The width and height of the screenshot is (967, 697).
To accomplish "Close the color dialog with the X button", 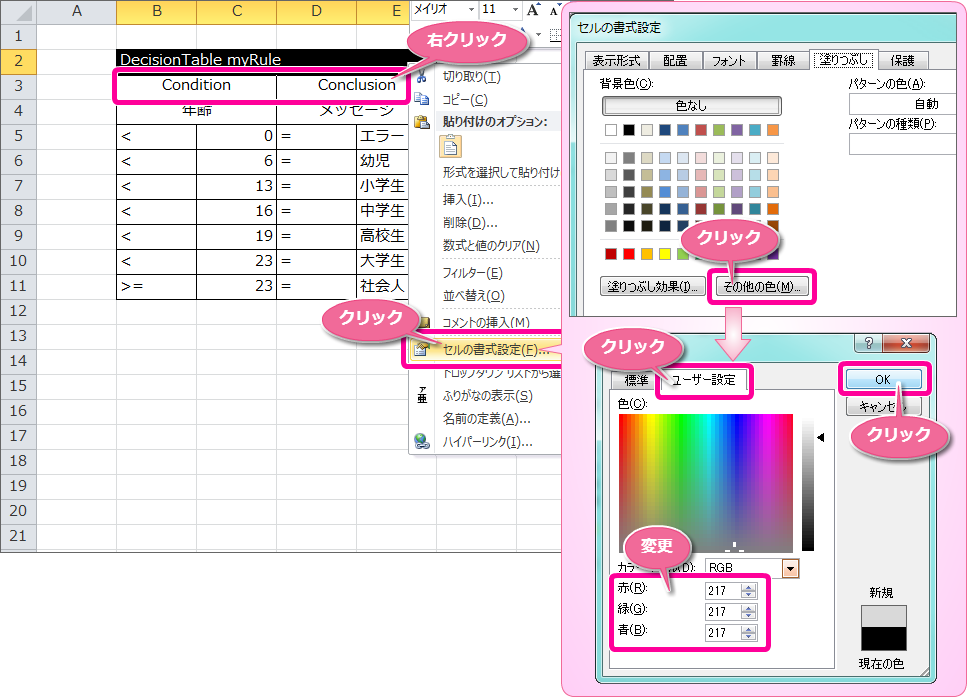I will tap(906, 343).
